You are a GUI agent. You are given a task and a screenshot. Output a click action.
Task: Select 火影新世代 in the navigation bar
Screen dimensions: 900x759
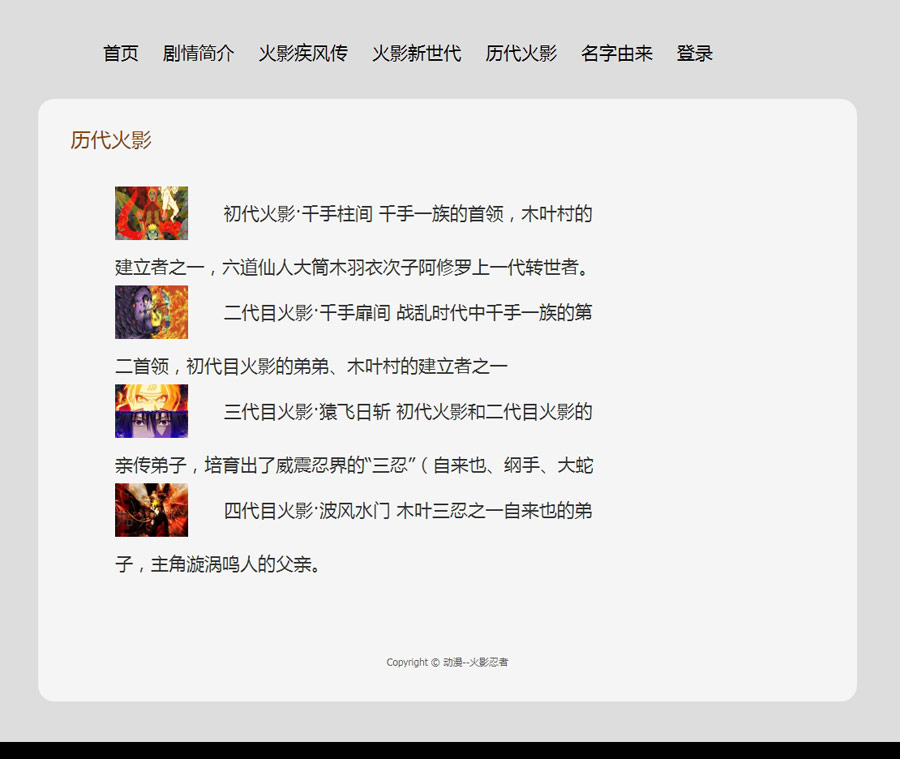(x=417, y=53)
